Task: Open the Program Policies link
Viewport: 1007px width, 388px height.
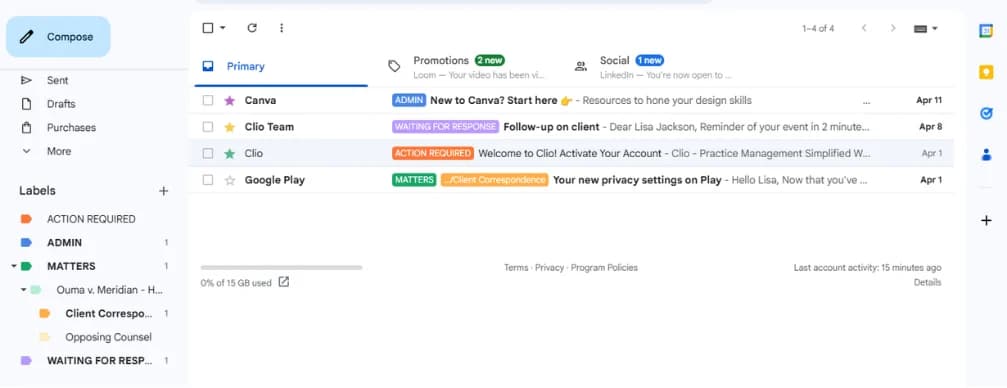Action: [x=604, y=268]
